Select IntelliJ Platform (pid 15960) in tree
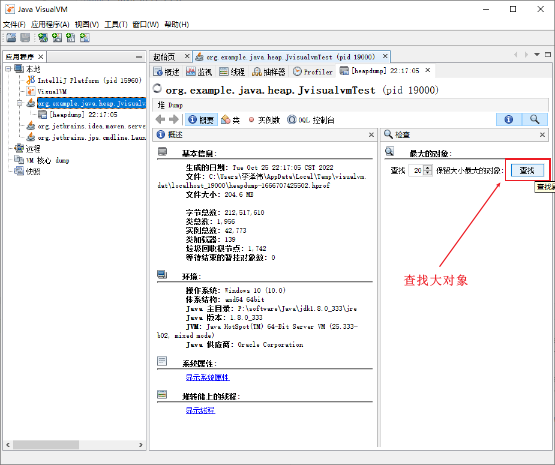The width and height of the screenshot is (555, 465). 90,80
